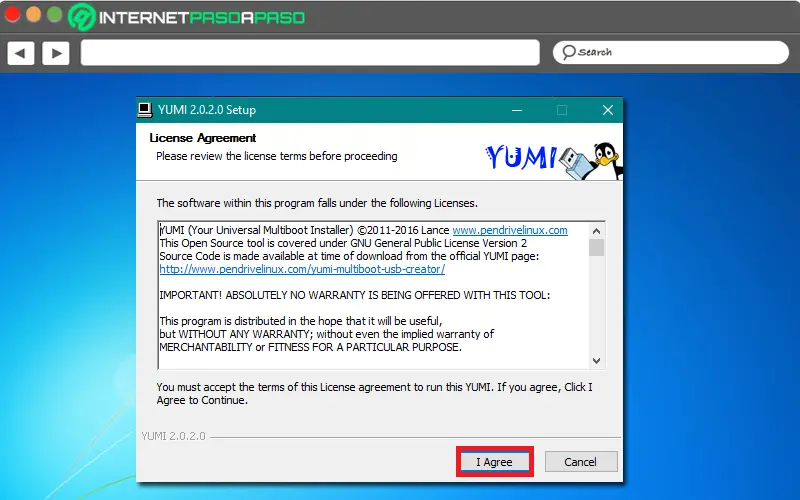Select the 'IMPORTANT! ABSOLUTELY NO WARRANTY' line
800x500 pixels.
coord(355,295)
